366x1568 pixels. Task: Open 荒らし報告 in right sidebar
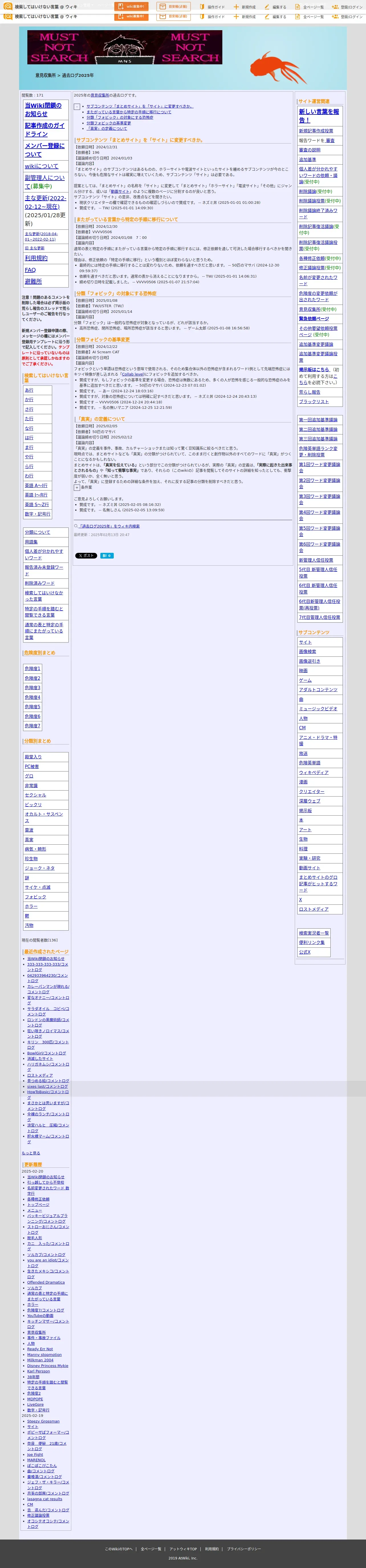pos(309,392)
